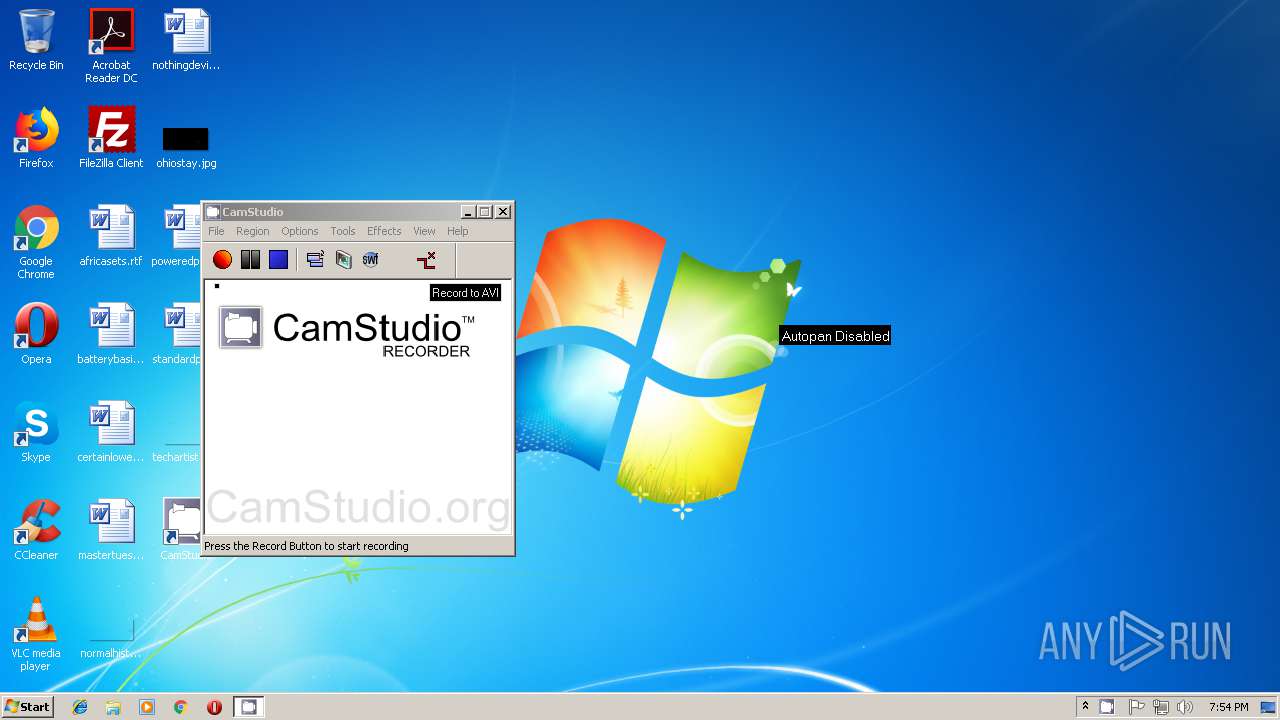Viewport: 1280px width, 720px height.
Task: Select the poweredp... Word document icon
Action: (177, 237)
